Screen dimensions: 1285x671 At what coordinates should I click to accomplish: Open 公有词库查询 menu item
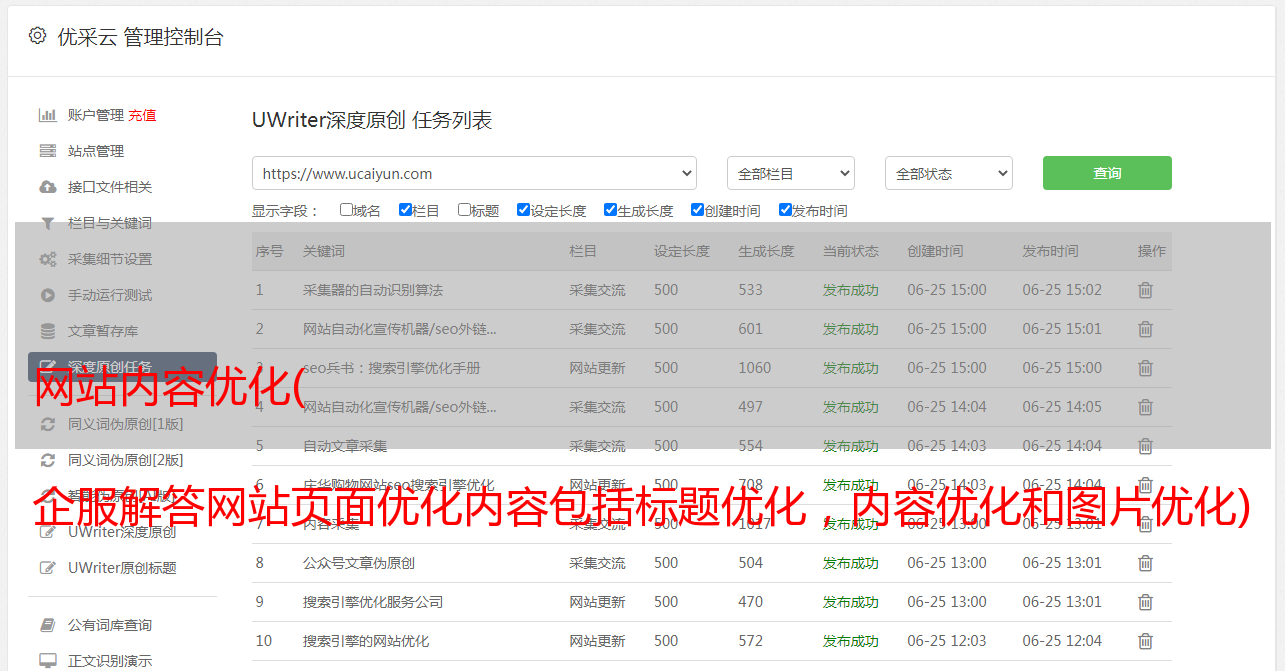[x=110, y=625]
